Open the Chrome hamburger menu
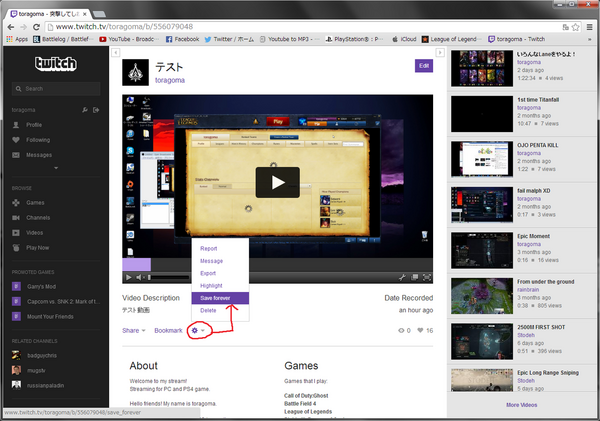This screenshot has height=421, width=600. [x=590, y=27]
